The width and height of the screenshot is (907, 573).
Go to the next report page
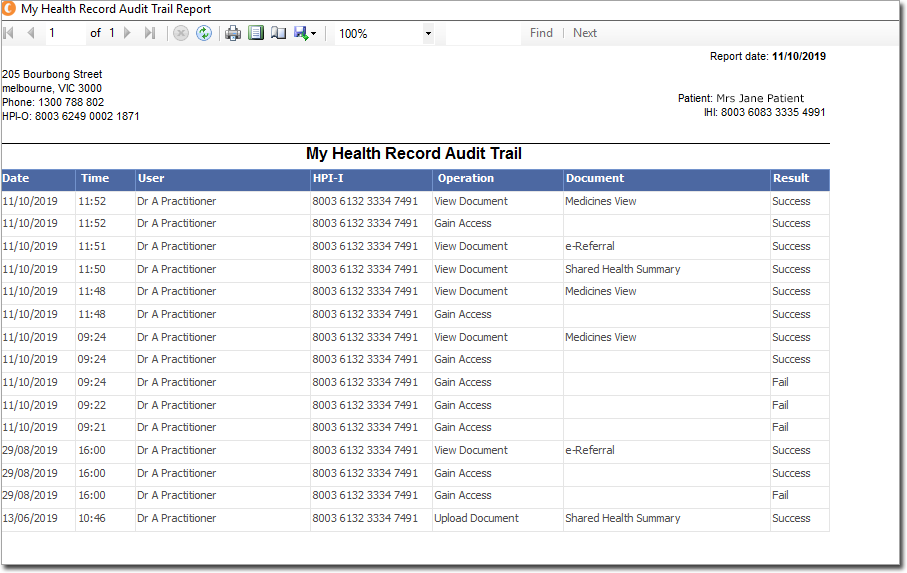coord(127,33)
